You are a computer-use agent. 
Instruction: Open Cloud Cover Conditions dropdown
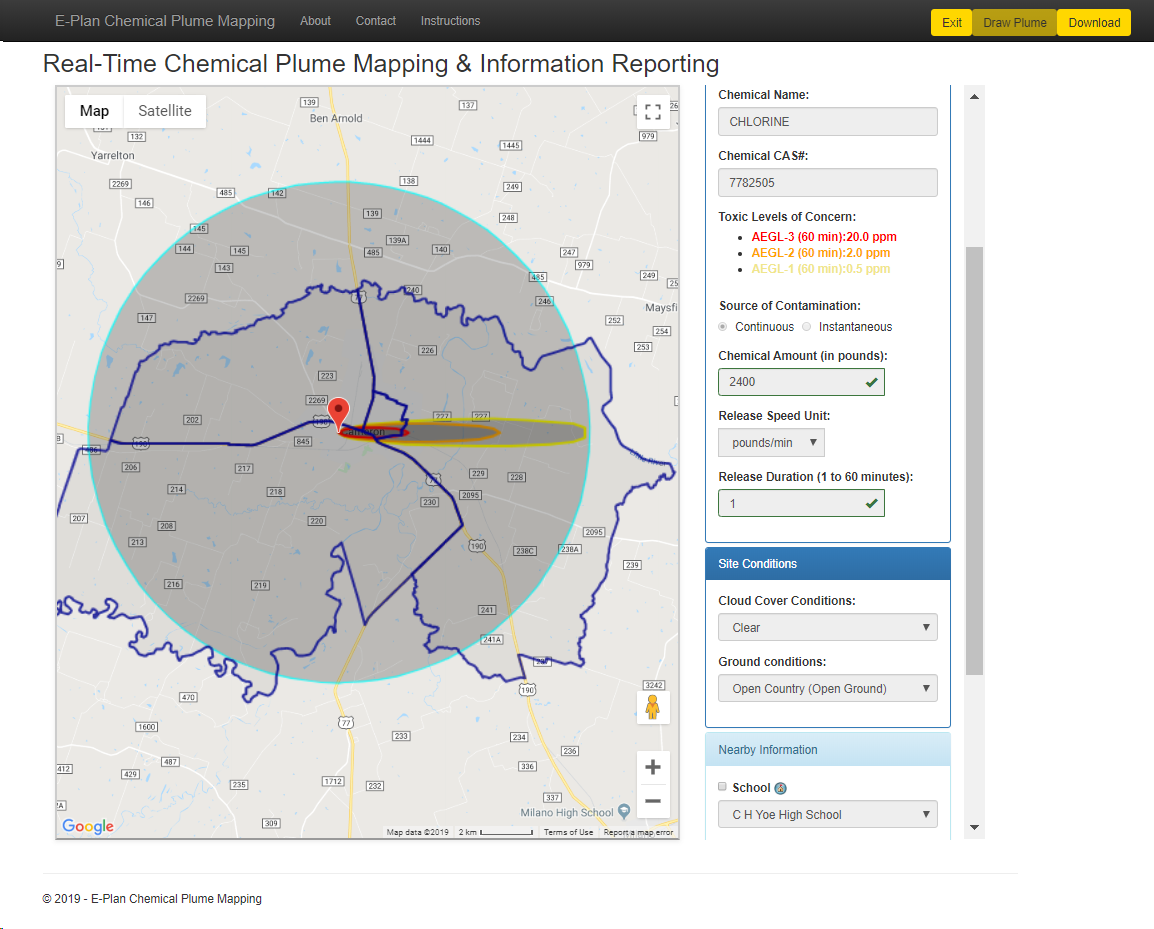pos(827,628)
